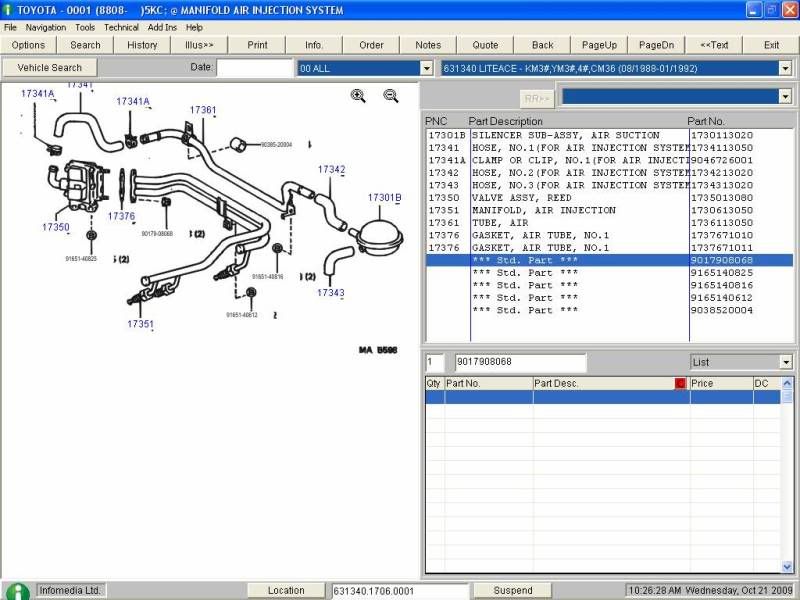This screenshot has height=600, width=800.
Task: Click the Suspend button
Action: [x=513, y=591]
